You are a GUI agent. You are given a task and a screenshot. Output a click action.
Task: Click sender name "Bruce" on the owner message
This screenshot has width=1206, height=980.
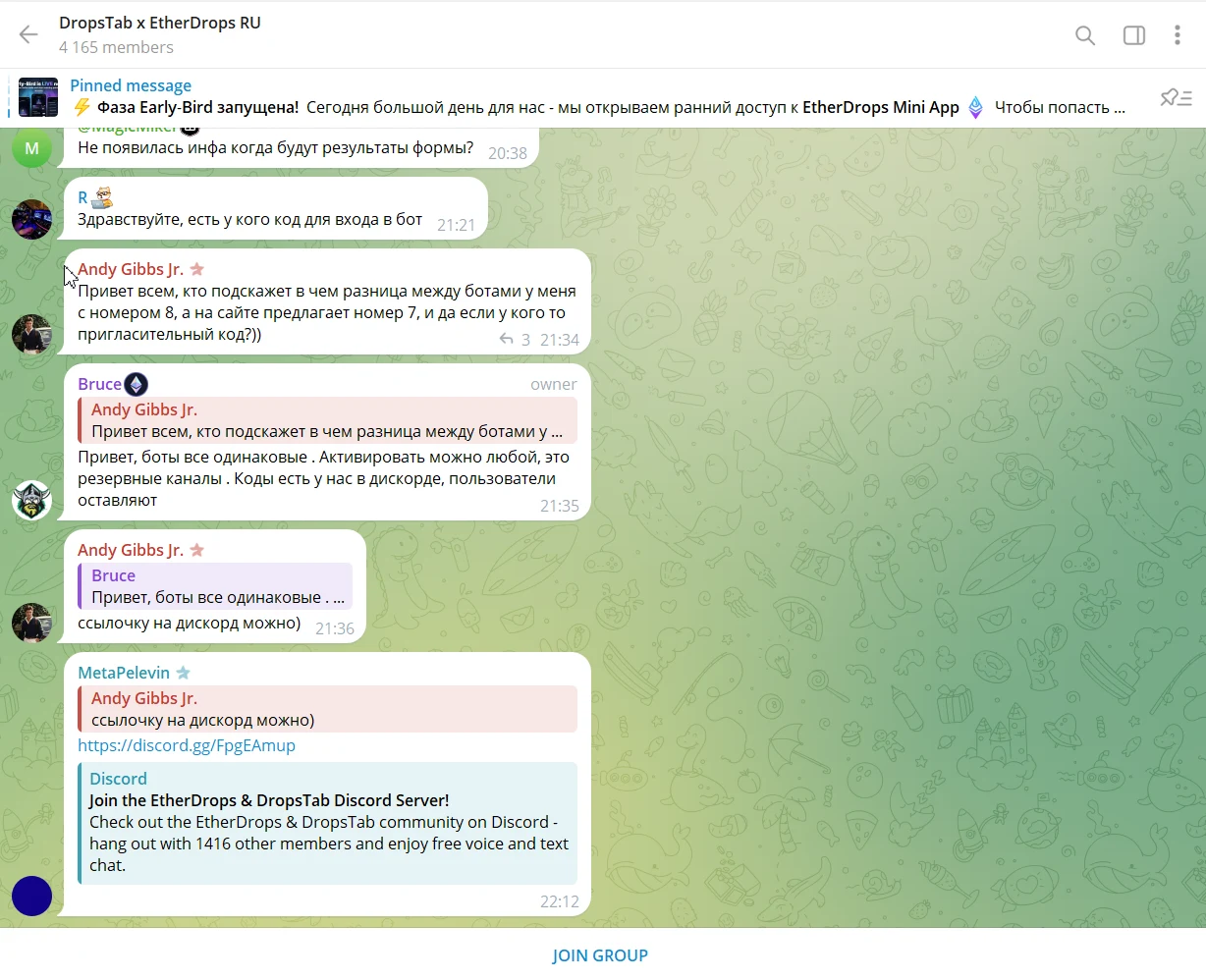(x=99, y=384)
